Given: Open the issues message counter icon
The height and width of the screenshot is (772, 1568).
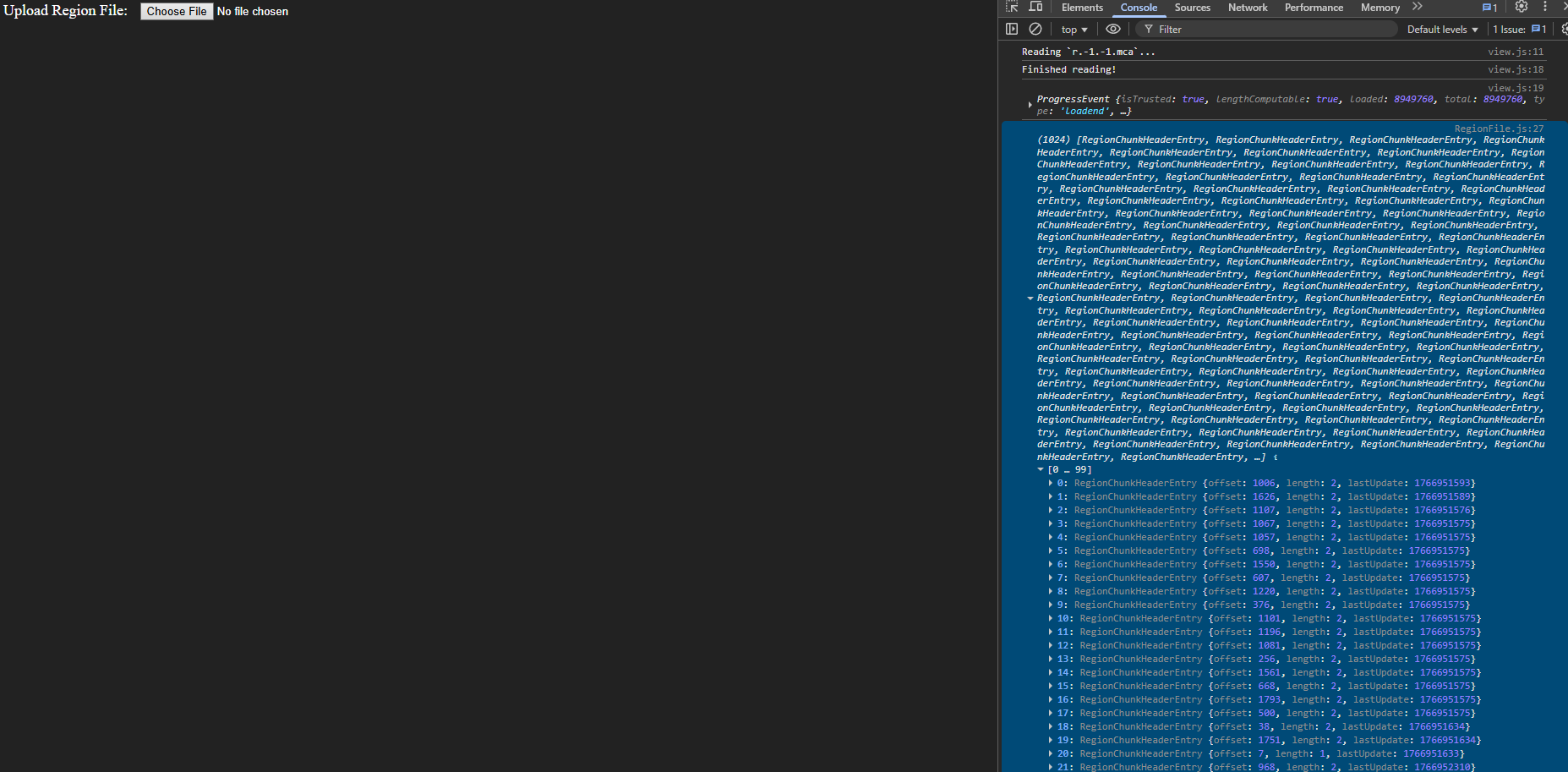Looking at the screenshot, I should coord(1489,8).
